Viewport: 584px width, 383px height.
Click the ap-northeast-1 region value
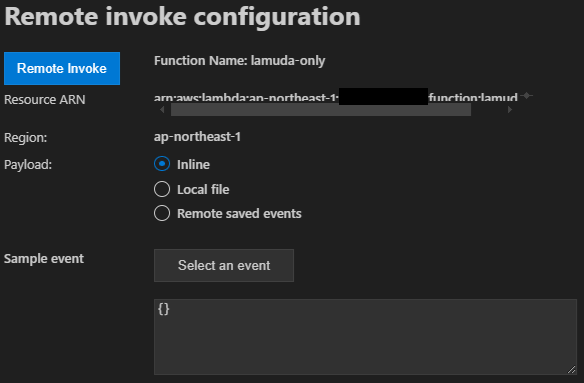(x=197, y=137)
